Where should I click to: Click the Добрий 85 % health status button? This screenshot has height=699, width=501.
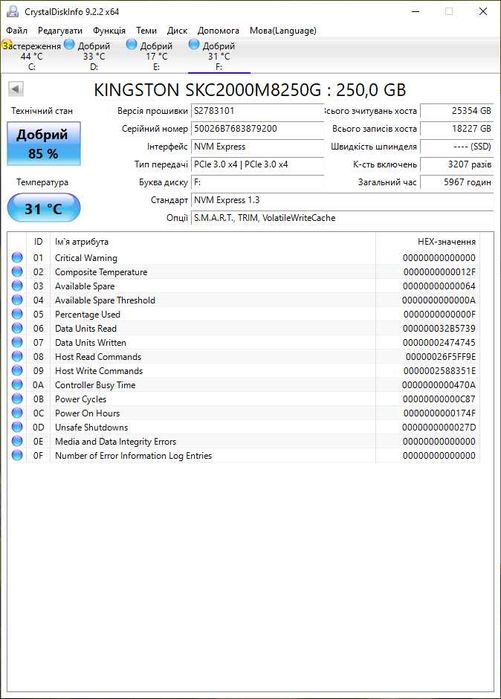coord(44,144)
